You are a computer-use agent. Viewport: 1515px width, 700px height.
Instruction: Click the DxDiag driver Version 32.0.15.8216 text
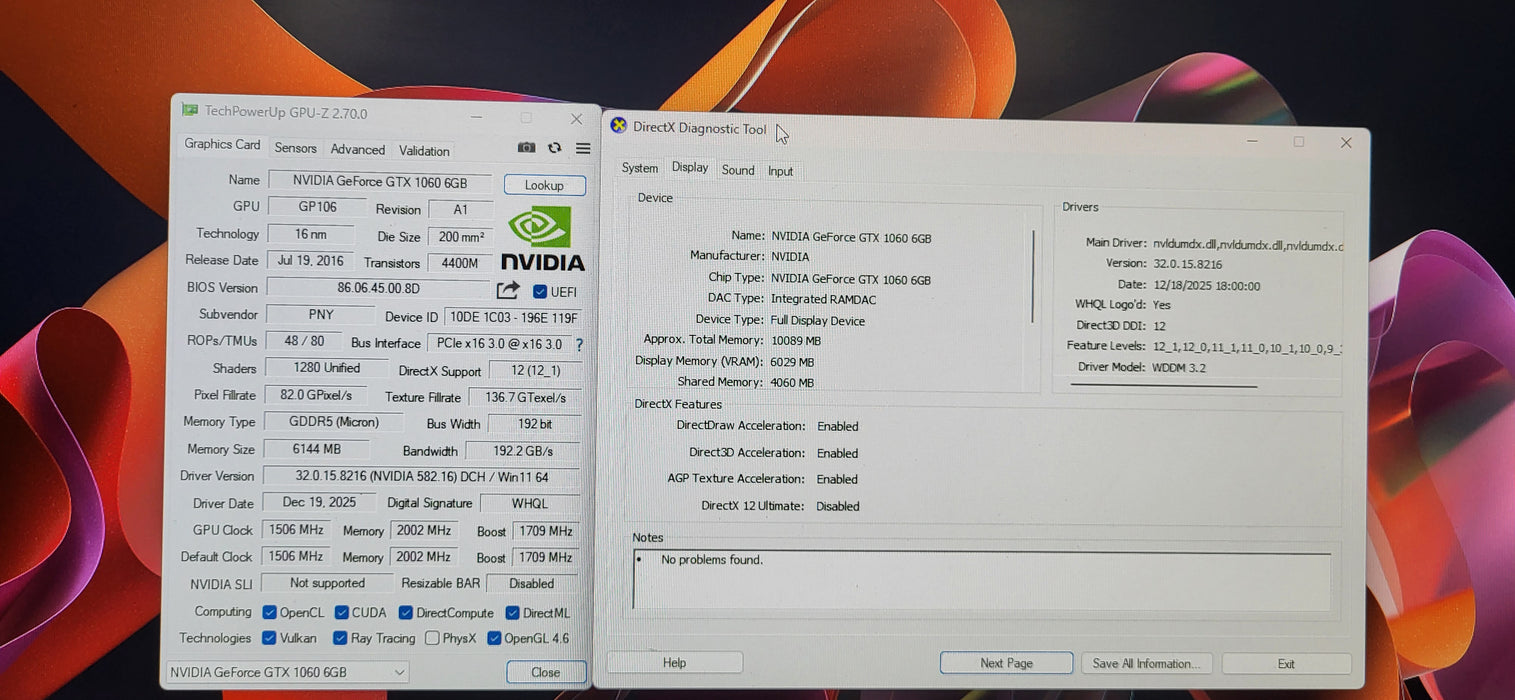[1187, 264]
